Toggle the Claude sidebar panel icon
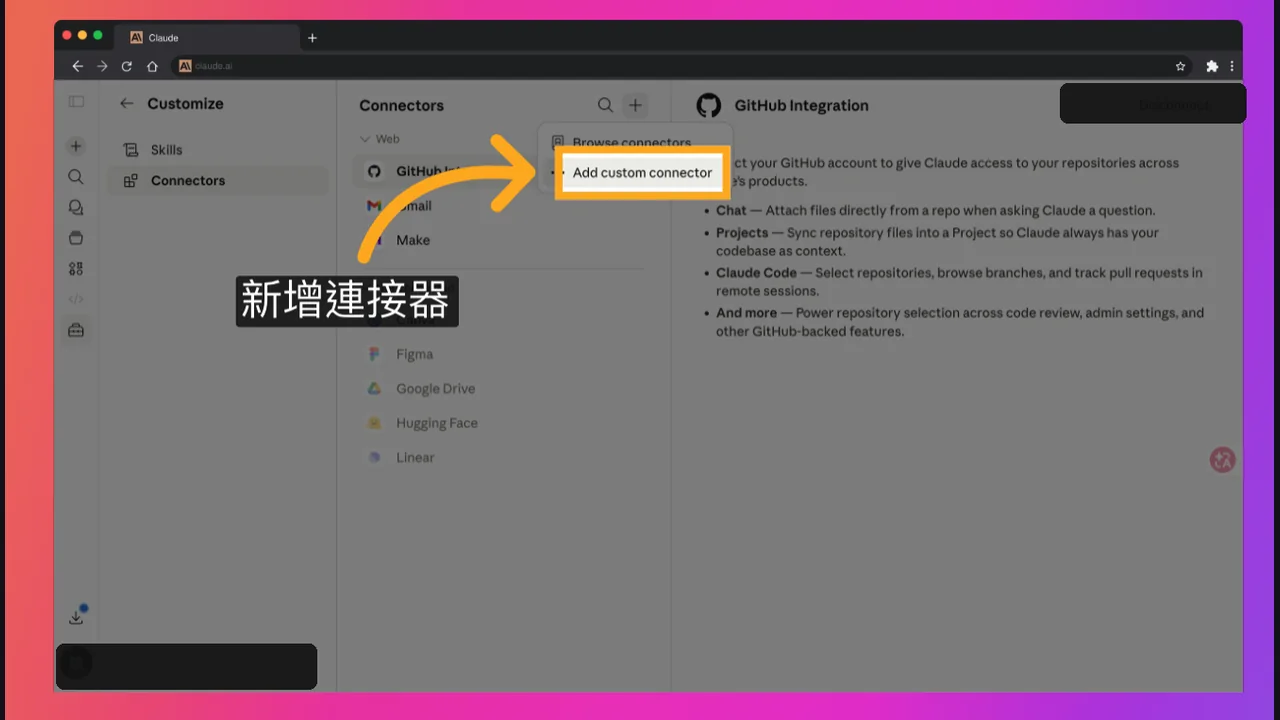 (x=76, y=102)
